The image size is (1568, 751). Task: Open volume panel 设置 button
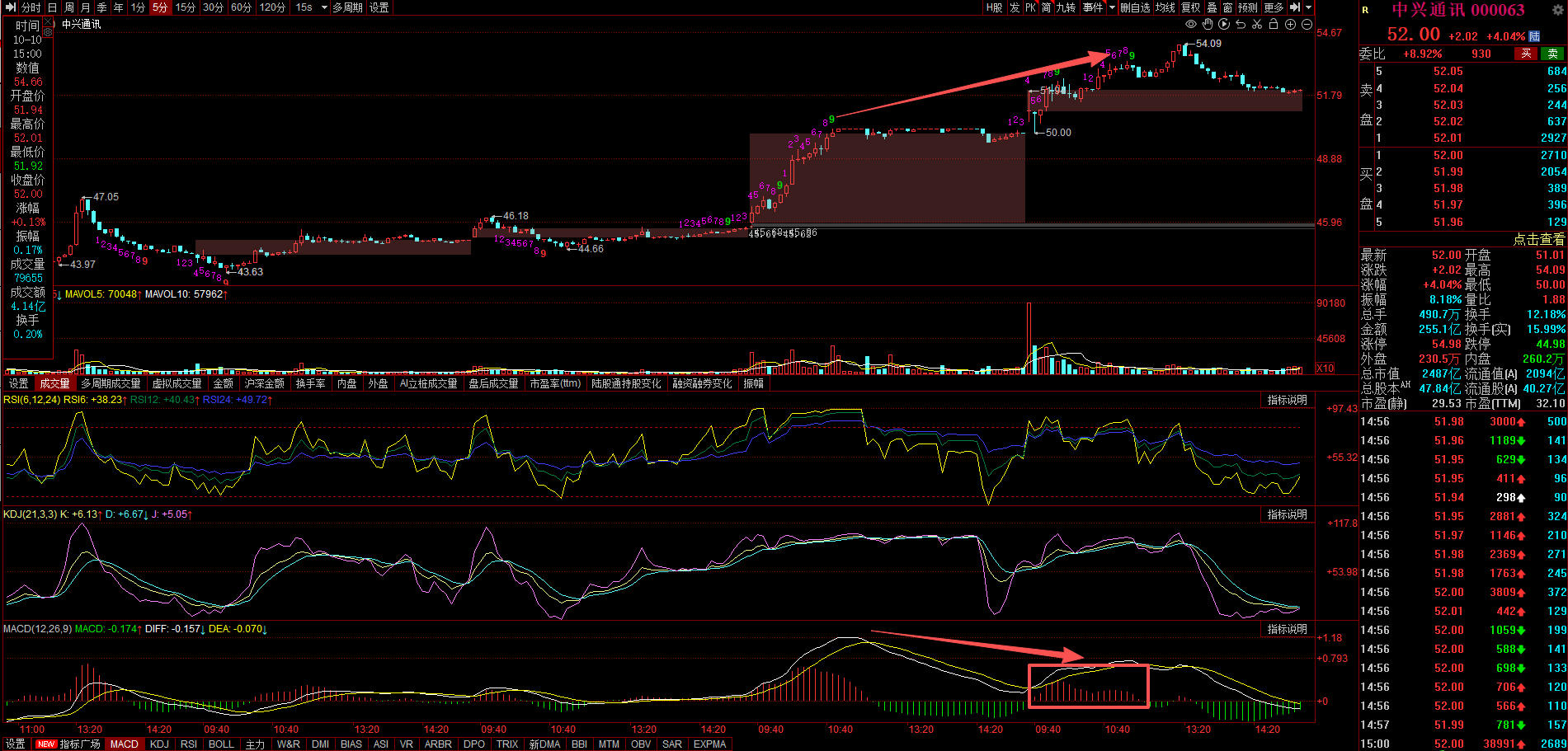[x=18, y=383]
